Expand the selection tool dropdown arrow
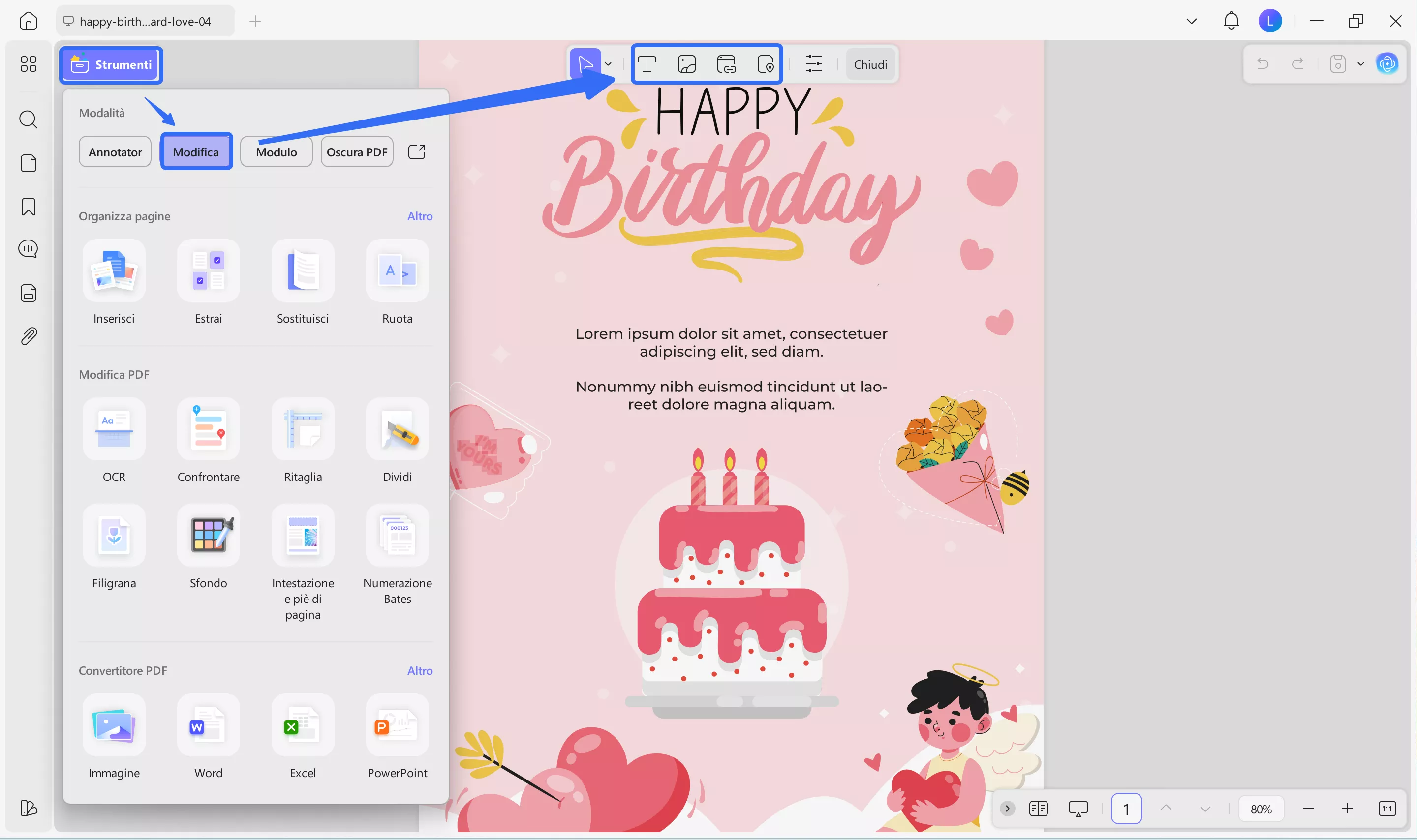Image resolution: width=1417 pixels, height=840 pixels. [608, 64]
